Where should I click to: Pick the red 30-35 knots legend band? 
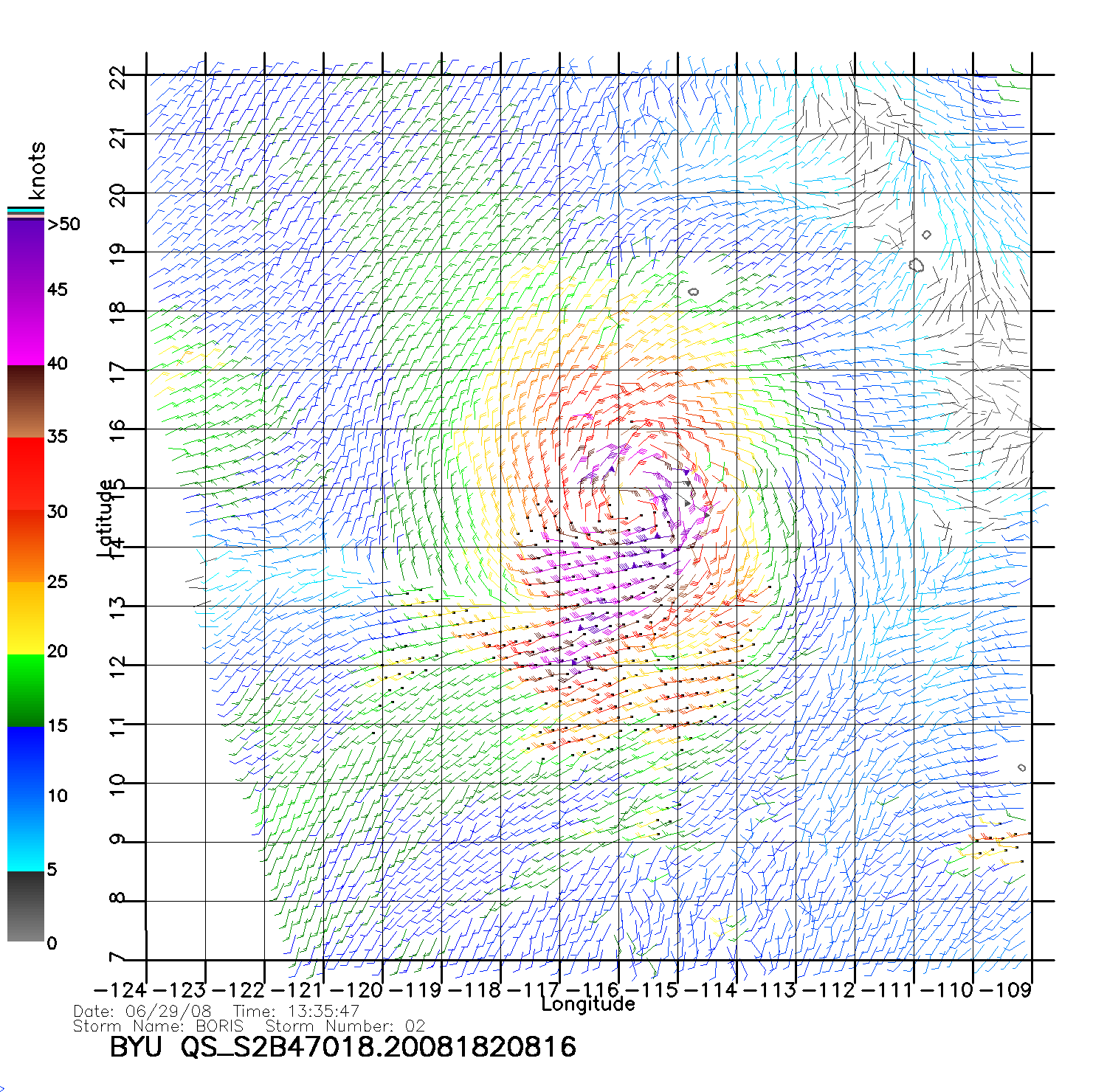[x=26, y=474]
